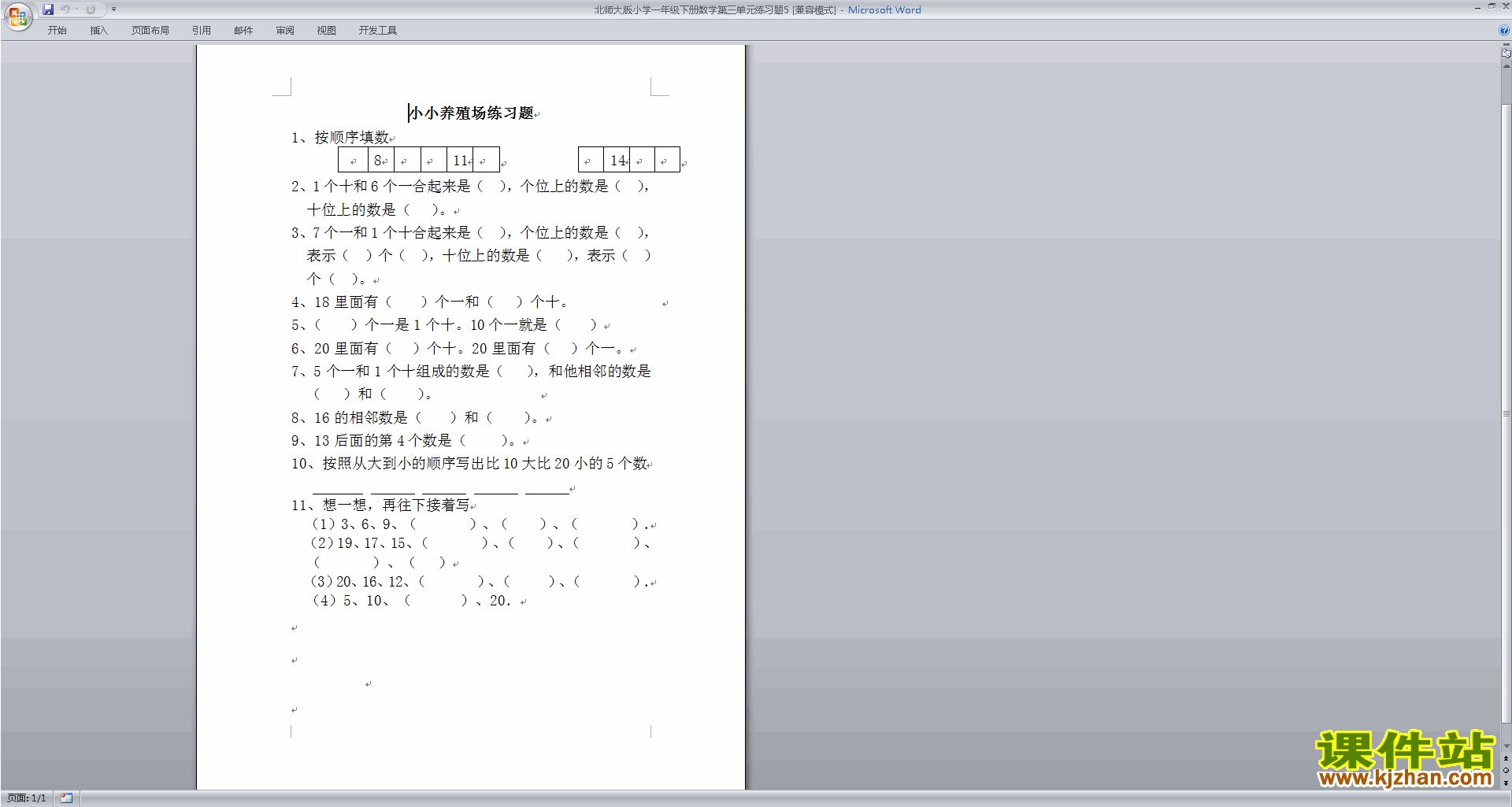Open the Select Browse Object round button
1512x807 pixels.
[1506, 771]
